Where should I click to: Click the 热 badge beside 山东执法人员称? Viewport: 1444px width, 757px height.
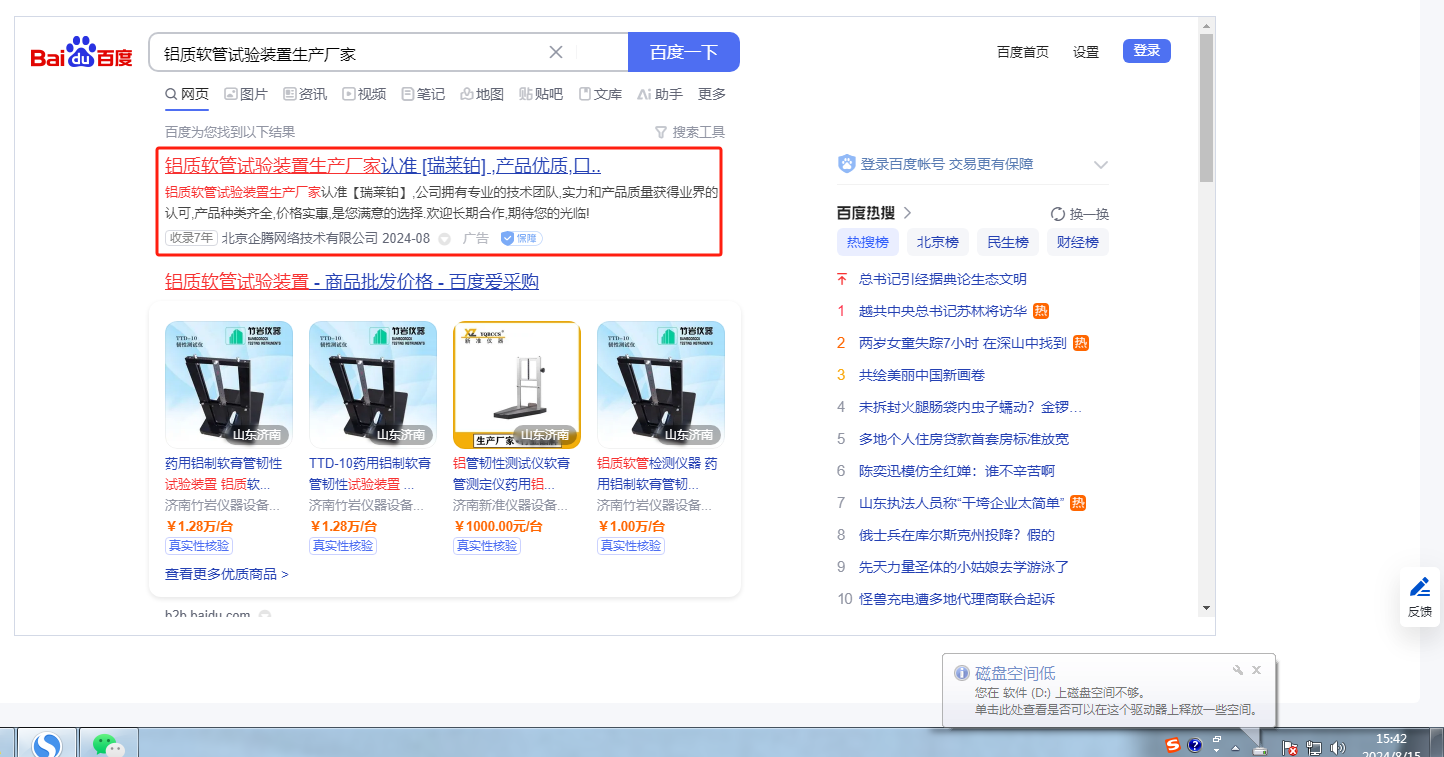[1078, 503]
